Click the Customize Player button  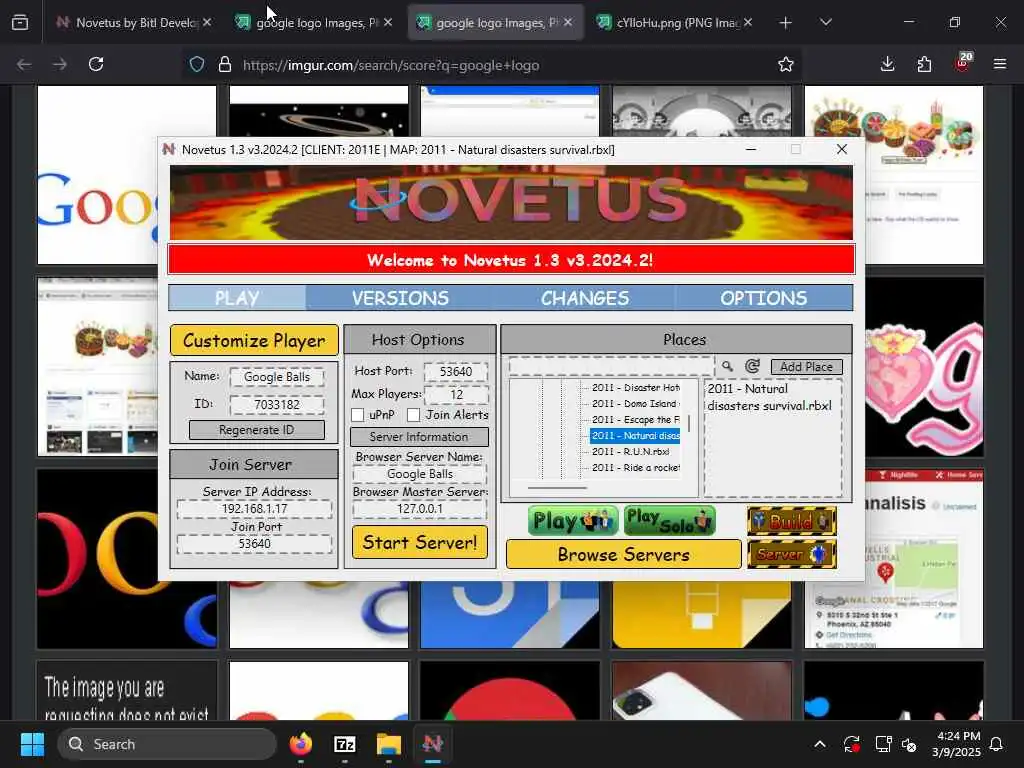click(x=254, y=340)
